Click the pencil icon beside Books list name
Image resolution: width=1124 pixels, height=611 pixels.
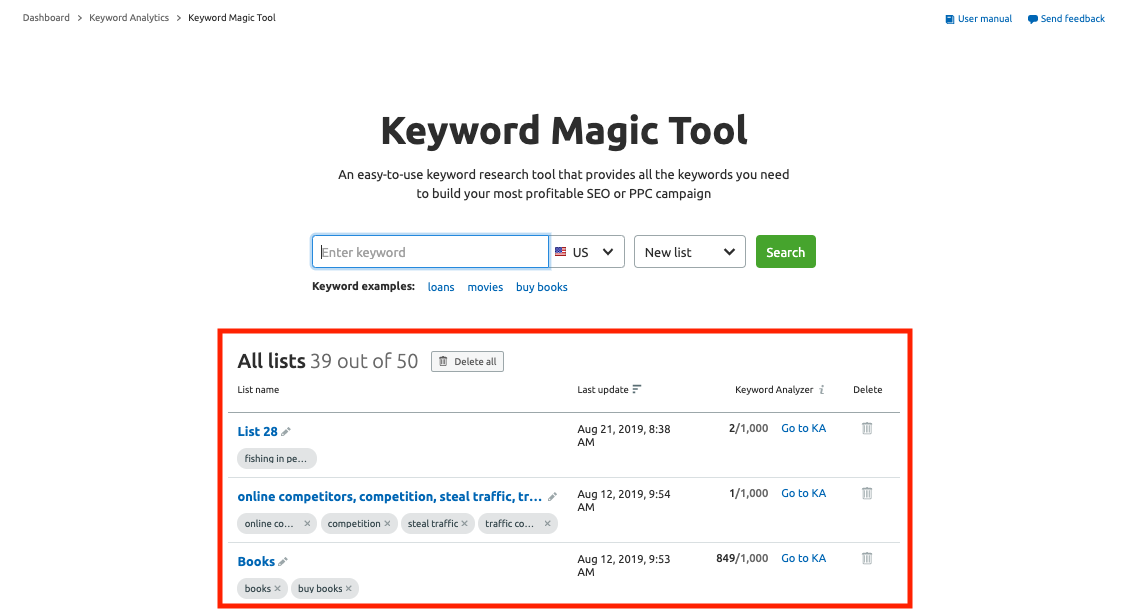point(282,560)
